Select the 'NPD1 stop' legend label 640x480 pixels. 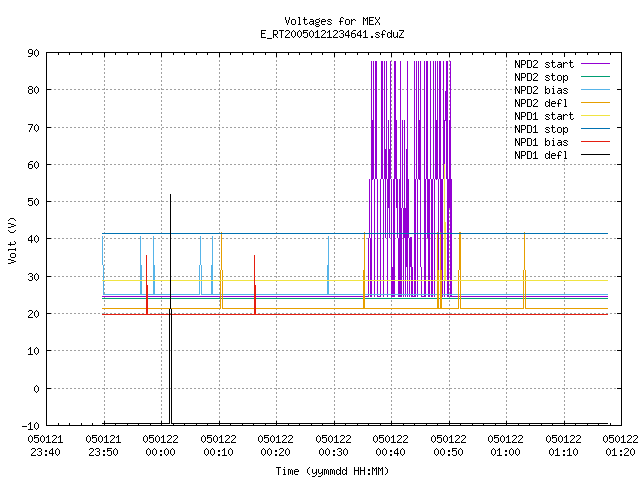pyautogui.click(x=541, y=129)
